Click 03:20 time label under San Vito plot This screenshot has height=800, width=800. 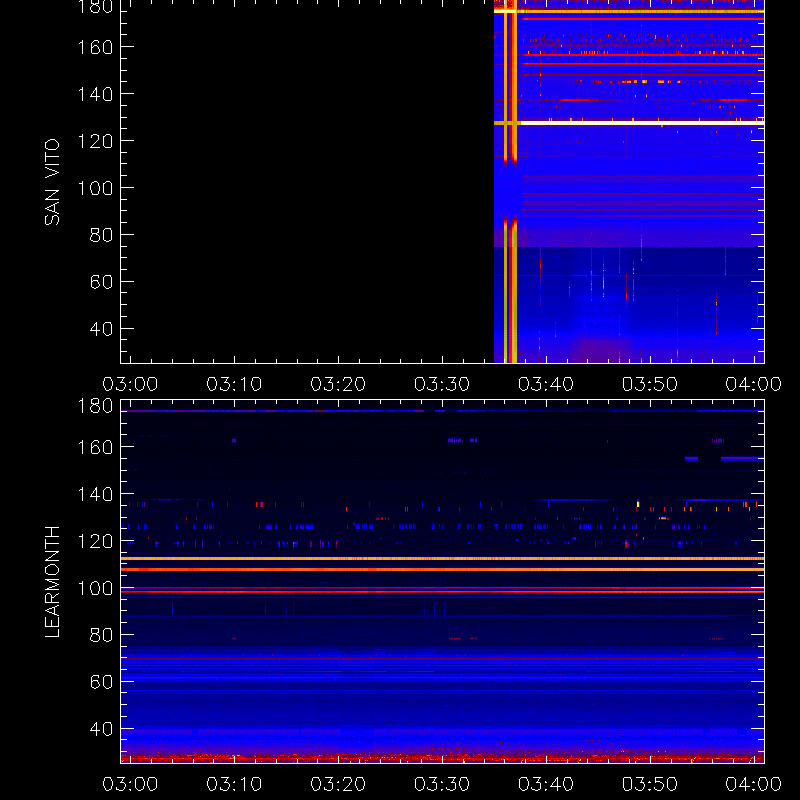pos(338,384)
